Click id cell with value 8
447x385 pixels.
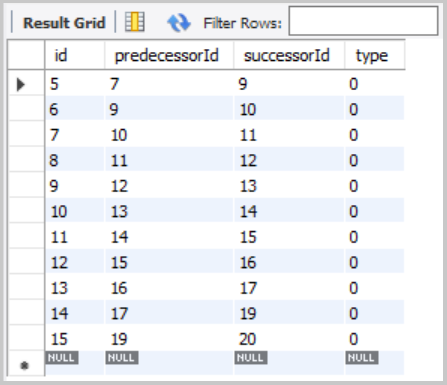(75, 160)
